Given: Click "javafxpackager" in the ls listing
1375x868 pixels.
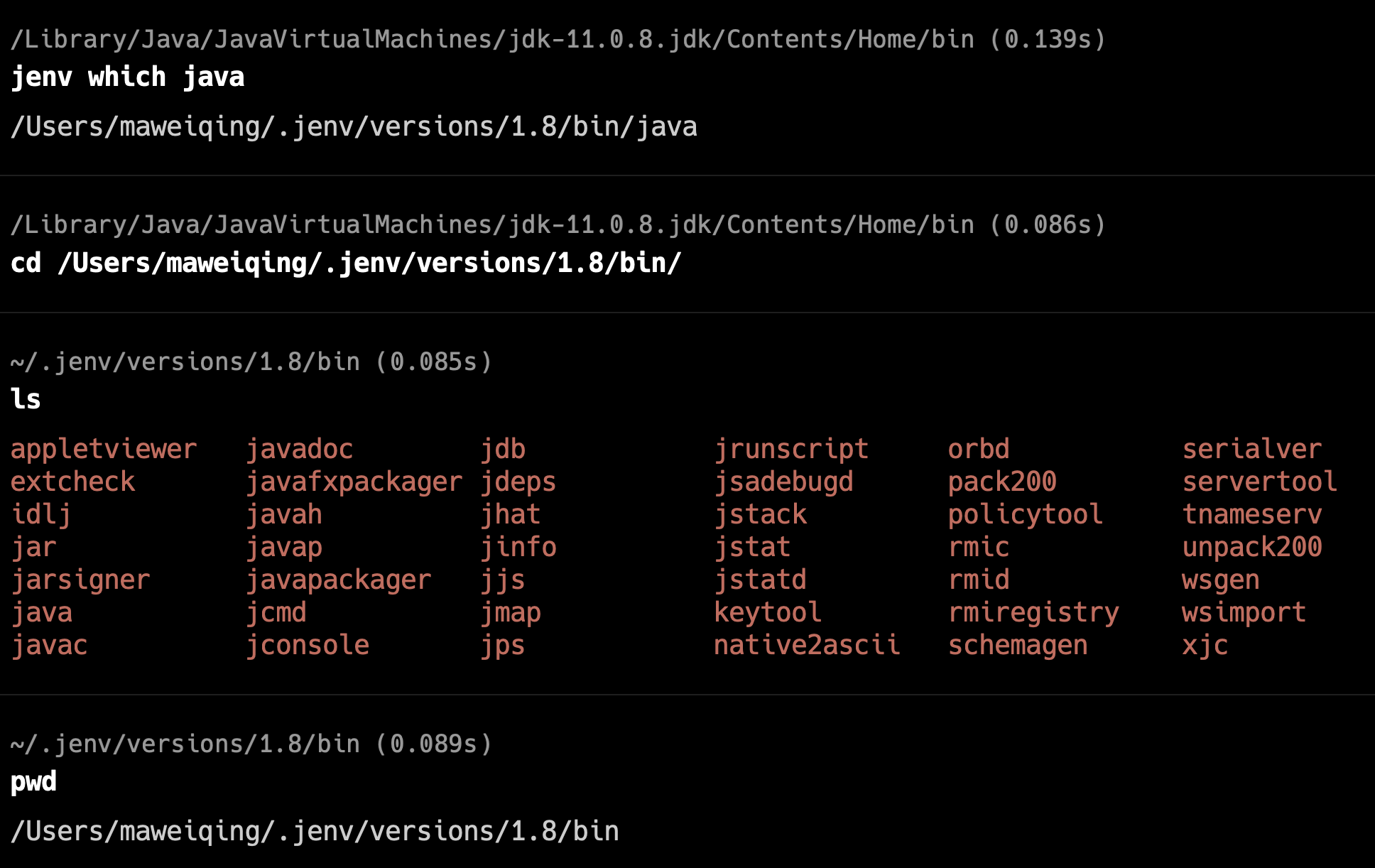Looking at the screenshot, I should click(354, 482).
